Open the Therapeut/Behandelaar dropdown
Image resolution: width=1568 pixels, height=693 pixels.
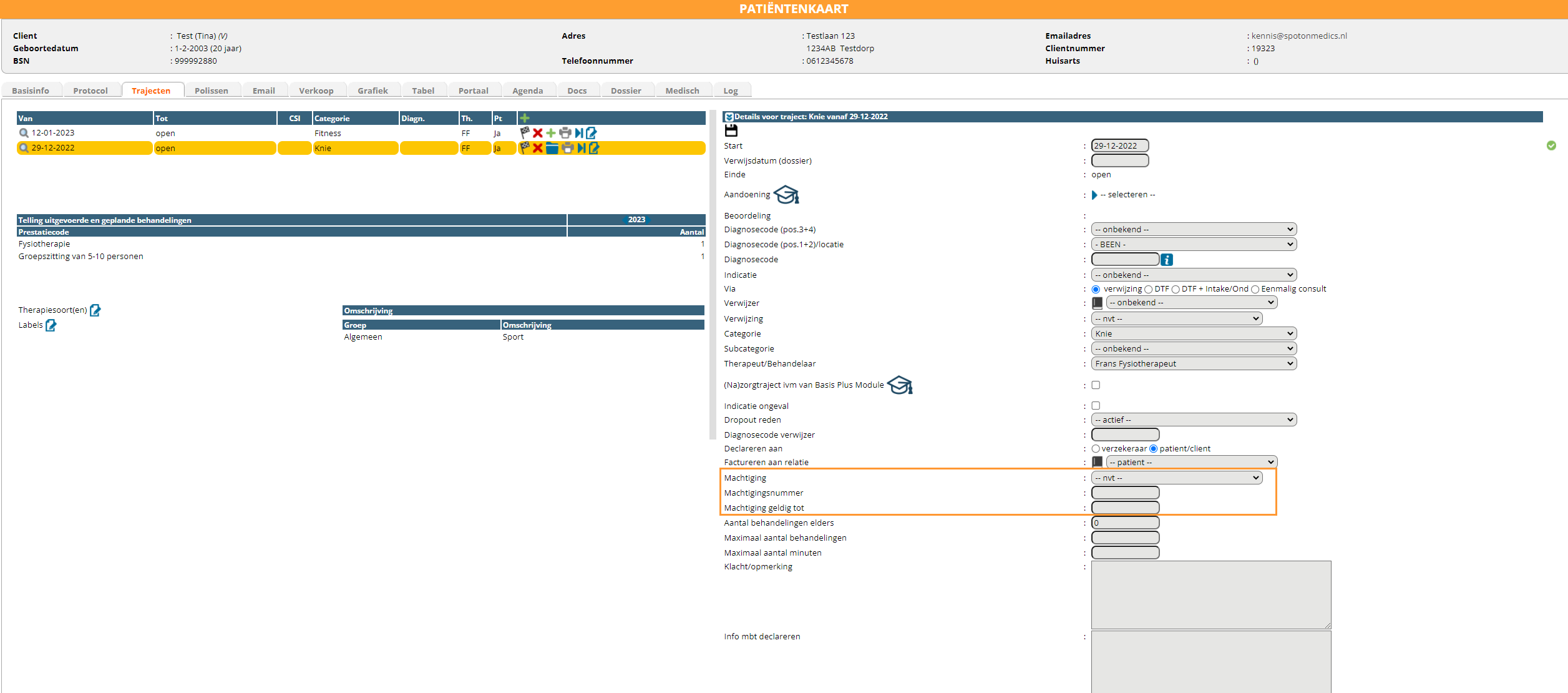pyautogui.click(x=1193, y=364)
